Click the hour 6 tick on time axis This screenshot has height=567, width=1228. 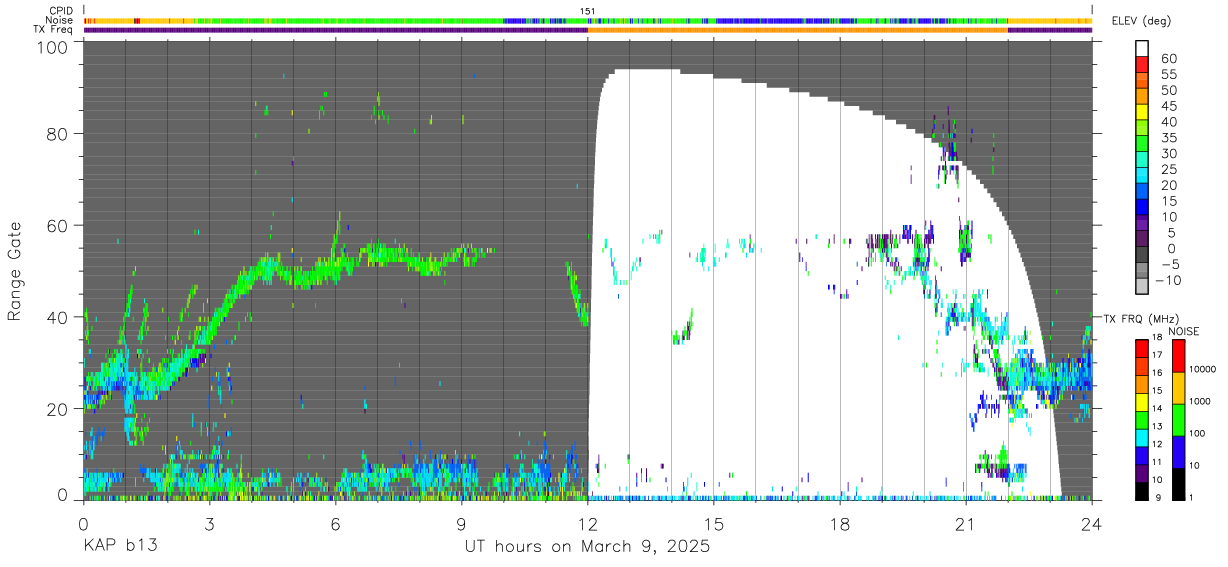(x=335, y=523)
